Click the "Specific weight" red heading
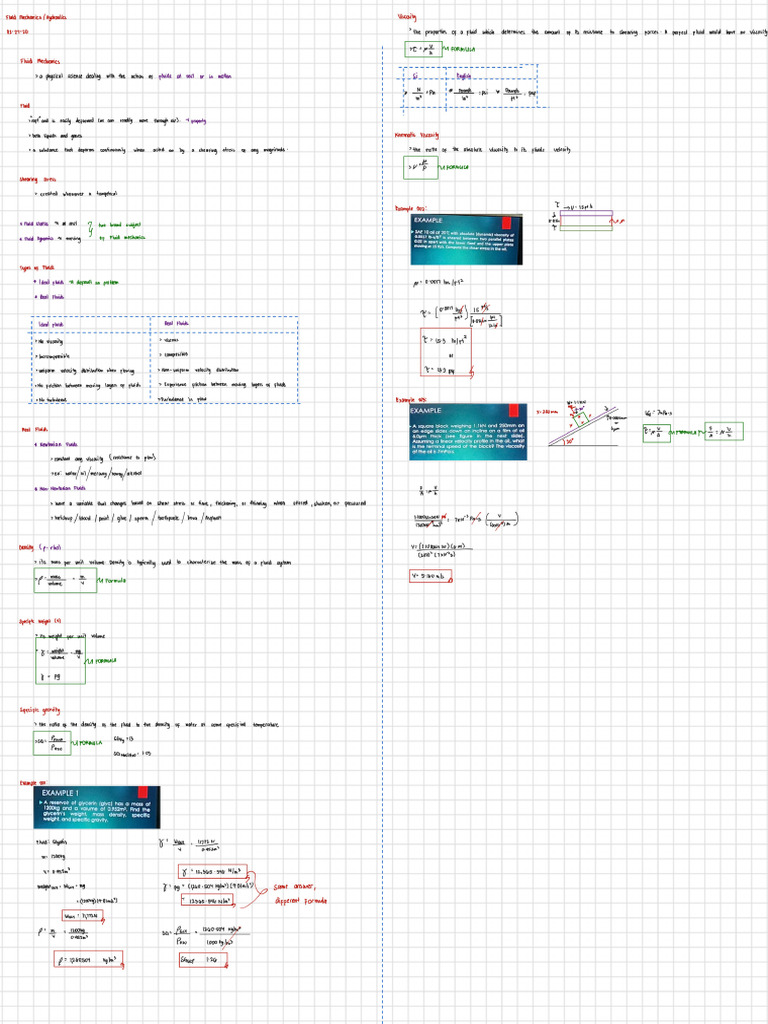Viewport: 768px width, 1024px height. (40, 621)
